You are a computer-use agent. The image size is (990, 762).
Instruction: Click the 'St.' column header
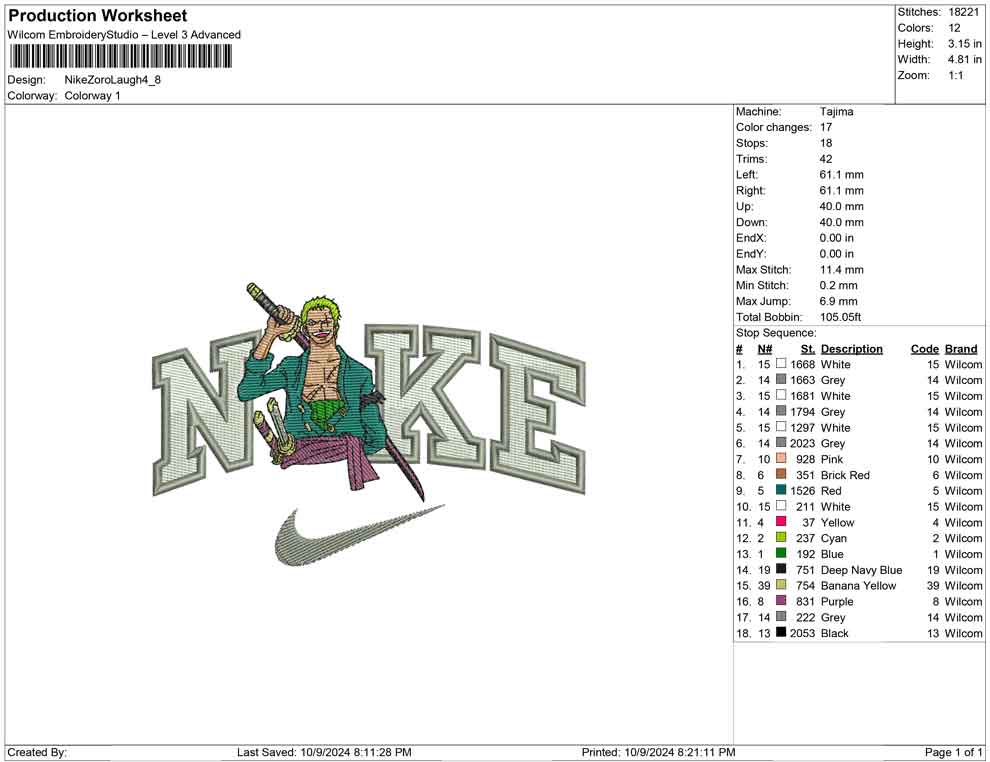click(808, 348)
